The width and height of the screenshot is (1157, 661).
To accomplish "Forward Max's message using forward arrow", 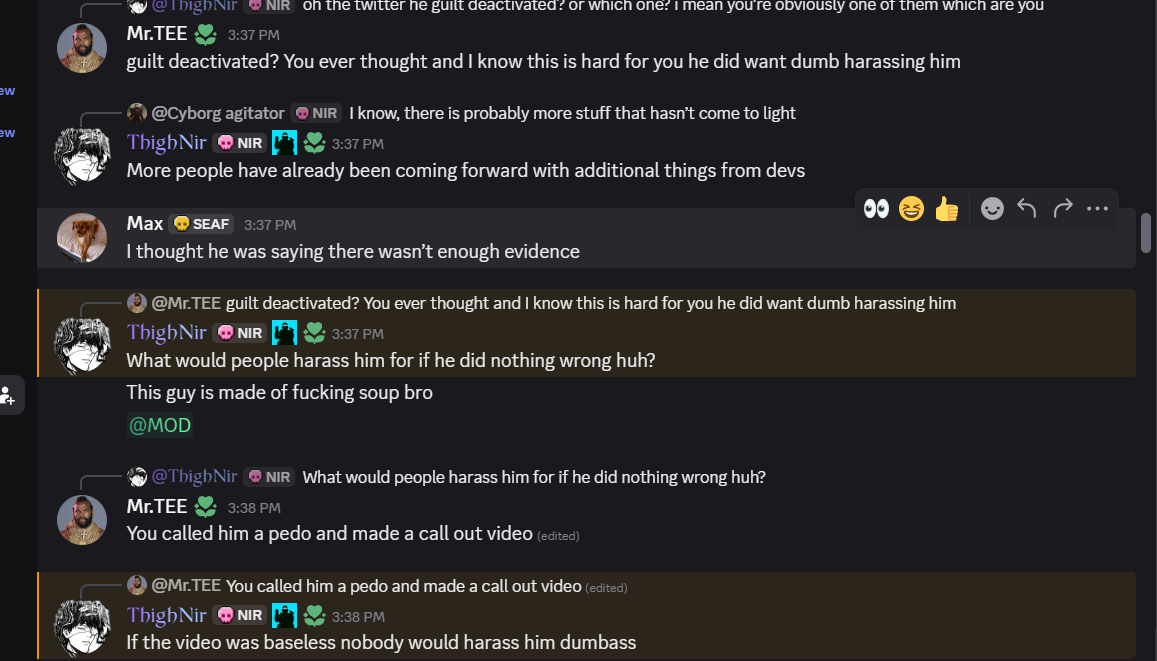I will coord(1063,210).
